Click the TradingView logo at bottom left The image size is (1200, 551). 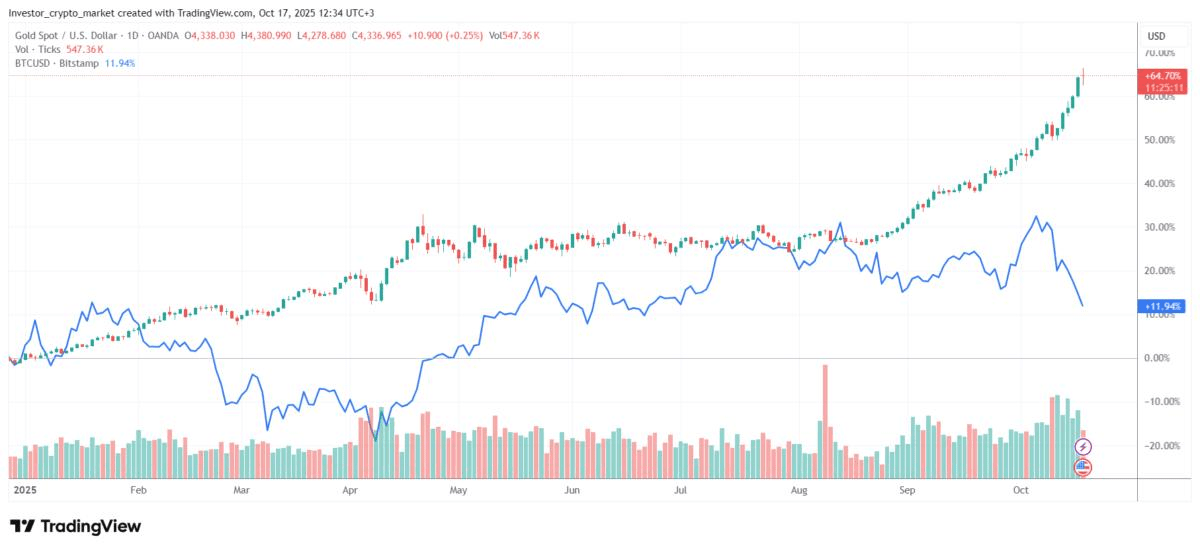coord(75,526)
